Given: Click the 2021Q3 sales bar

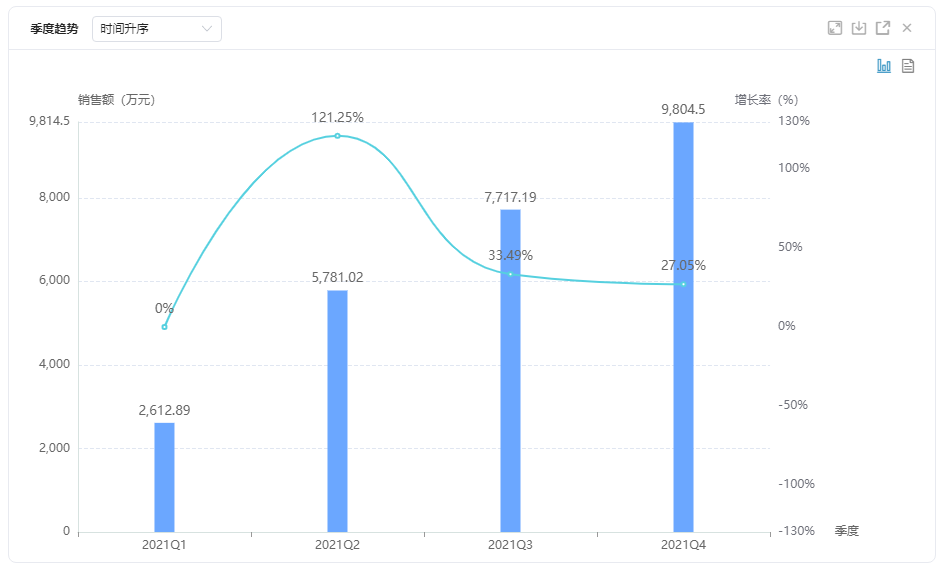Looking at the screenshot, I should 510,370.
